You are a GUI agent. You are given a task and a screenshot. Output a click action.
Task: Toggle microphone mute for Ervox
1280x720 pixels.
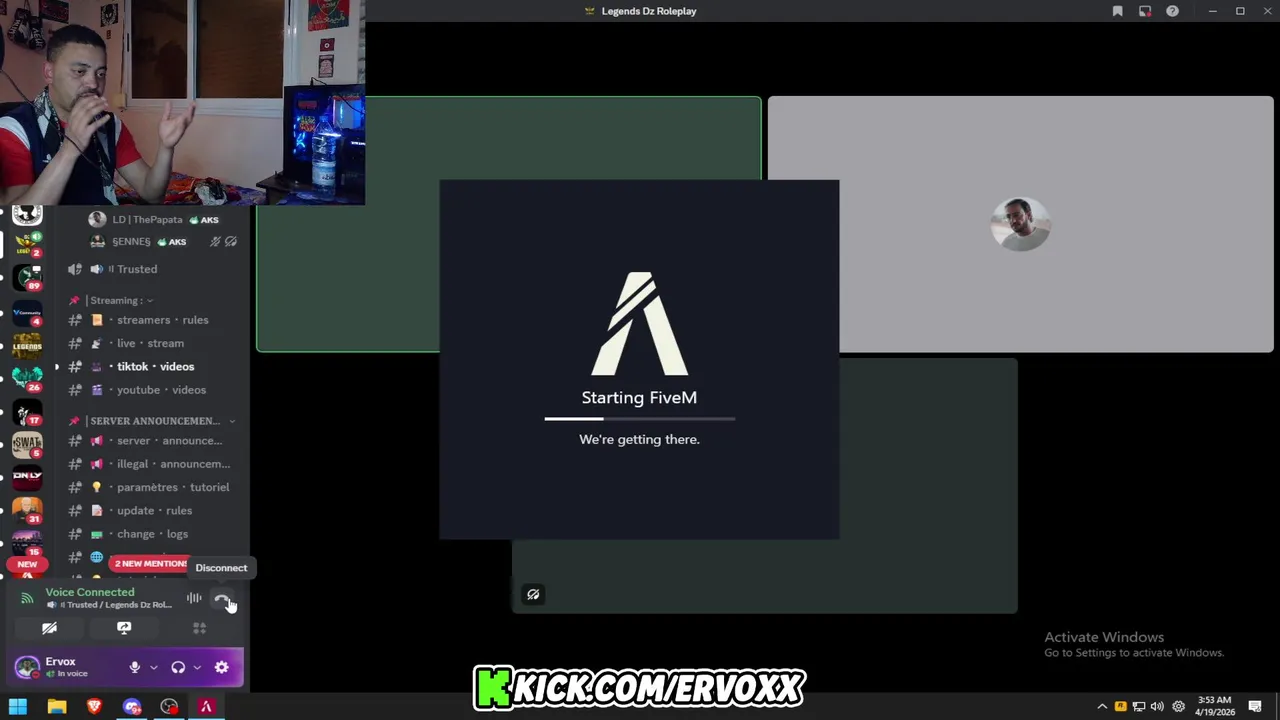[134, 667]
